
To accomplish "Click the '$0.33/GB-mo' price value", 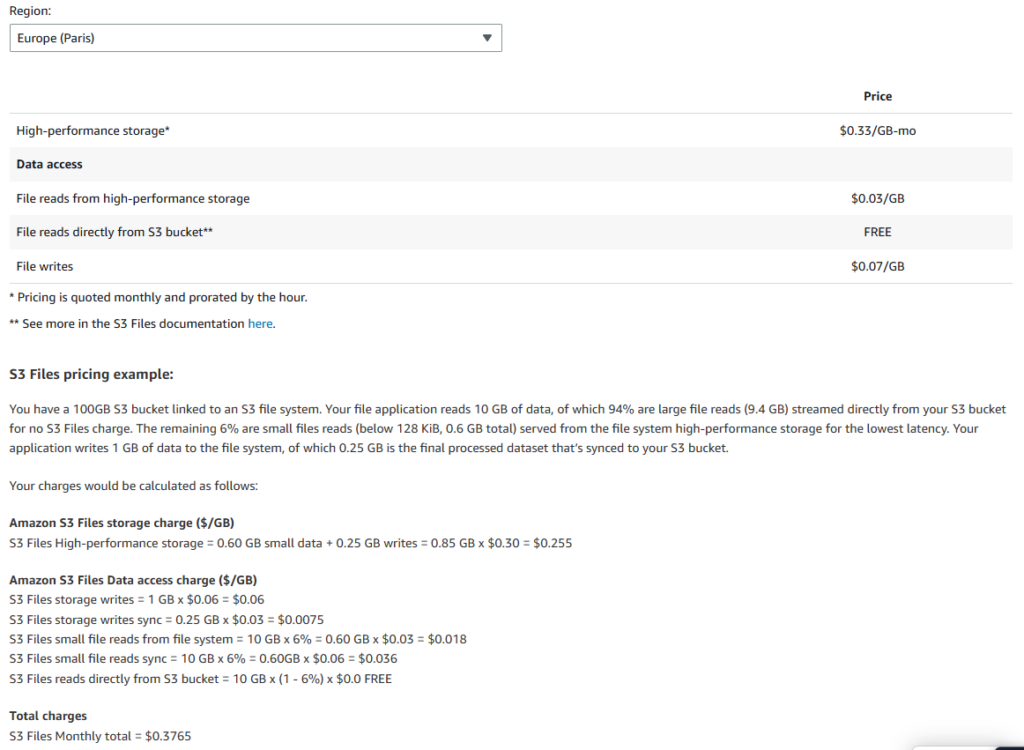I will 877,131.
